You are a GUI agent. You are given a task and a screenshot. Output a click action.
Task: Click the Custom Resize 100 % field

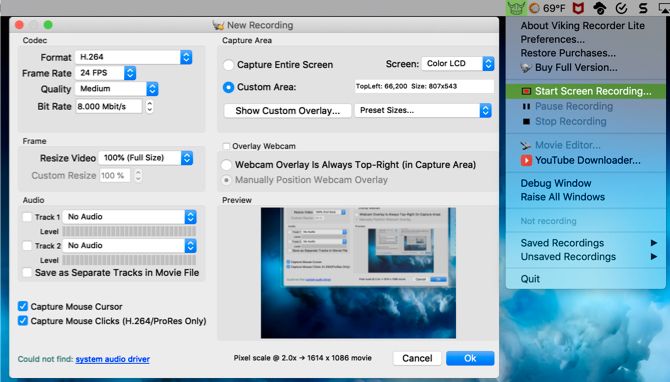[115, 176]
